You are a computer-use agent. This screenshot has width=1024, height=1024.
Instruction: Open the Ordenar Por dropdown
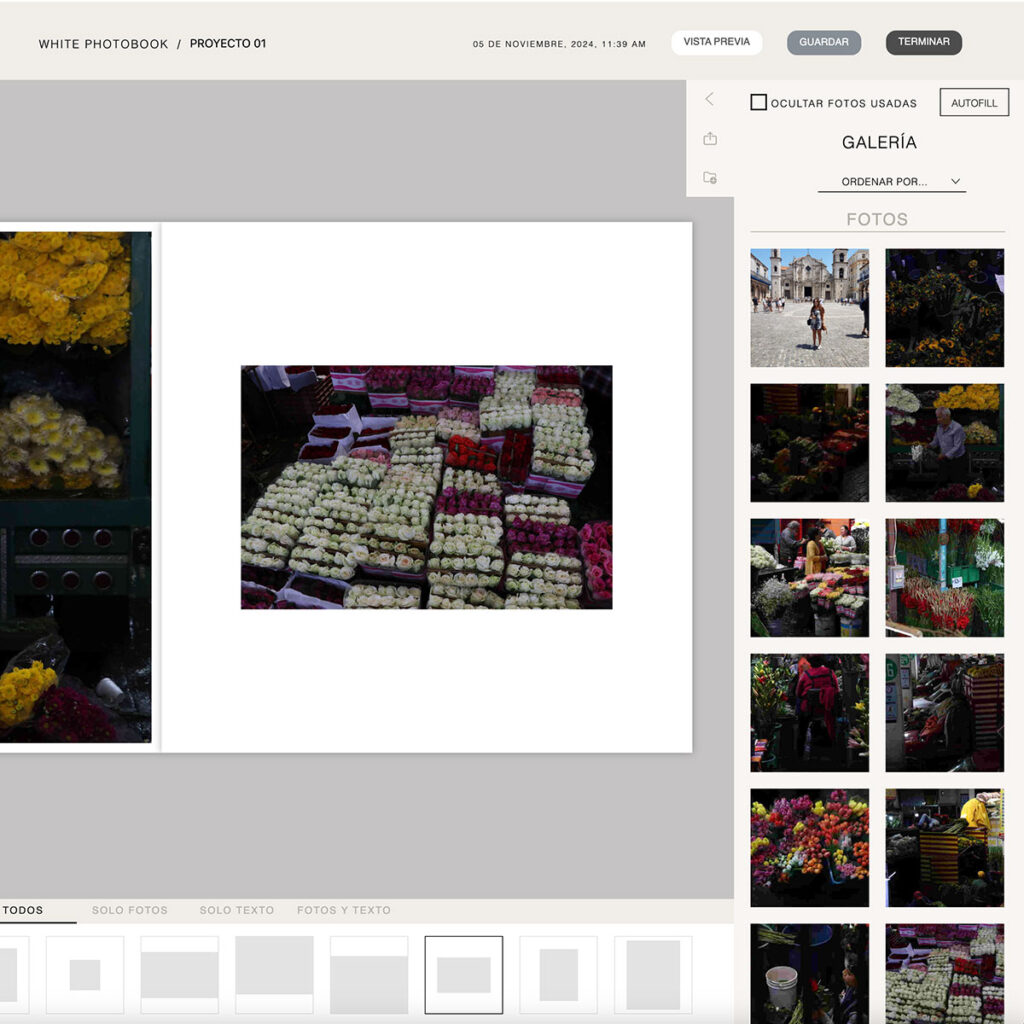[x=890, y=182]
